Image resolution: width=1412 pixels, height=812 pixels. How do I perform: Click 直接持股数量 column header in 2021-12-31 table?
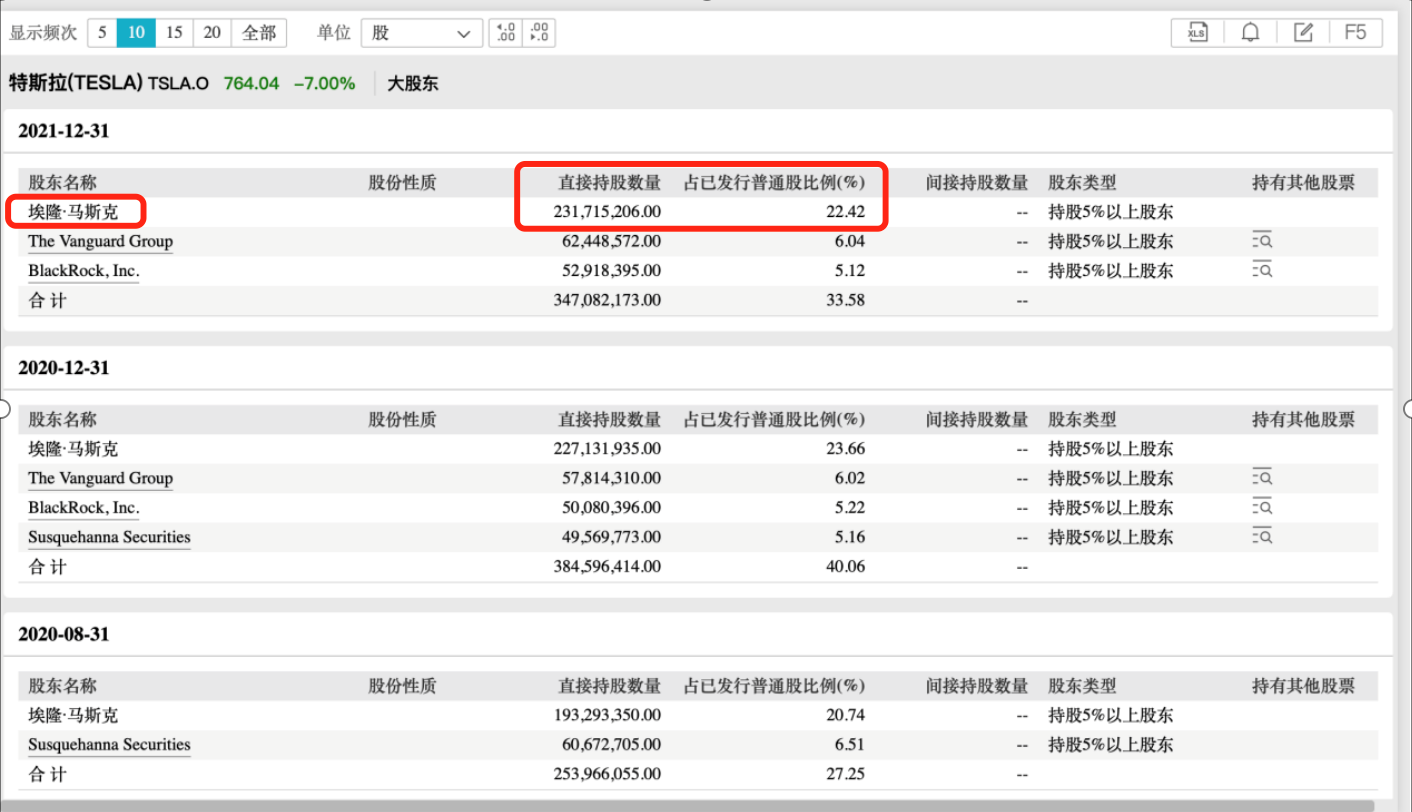pyautogui.click(x=609, y=183)
